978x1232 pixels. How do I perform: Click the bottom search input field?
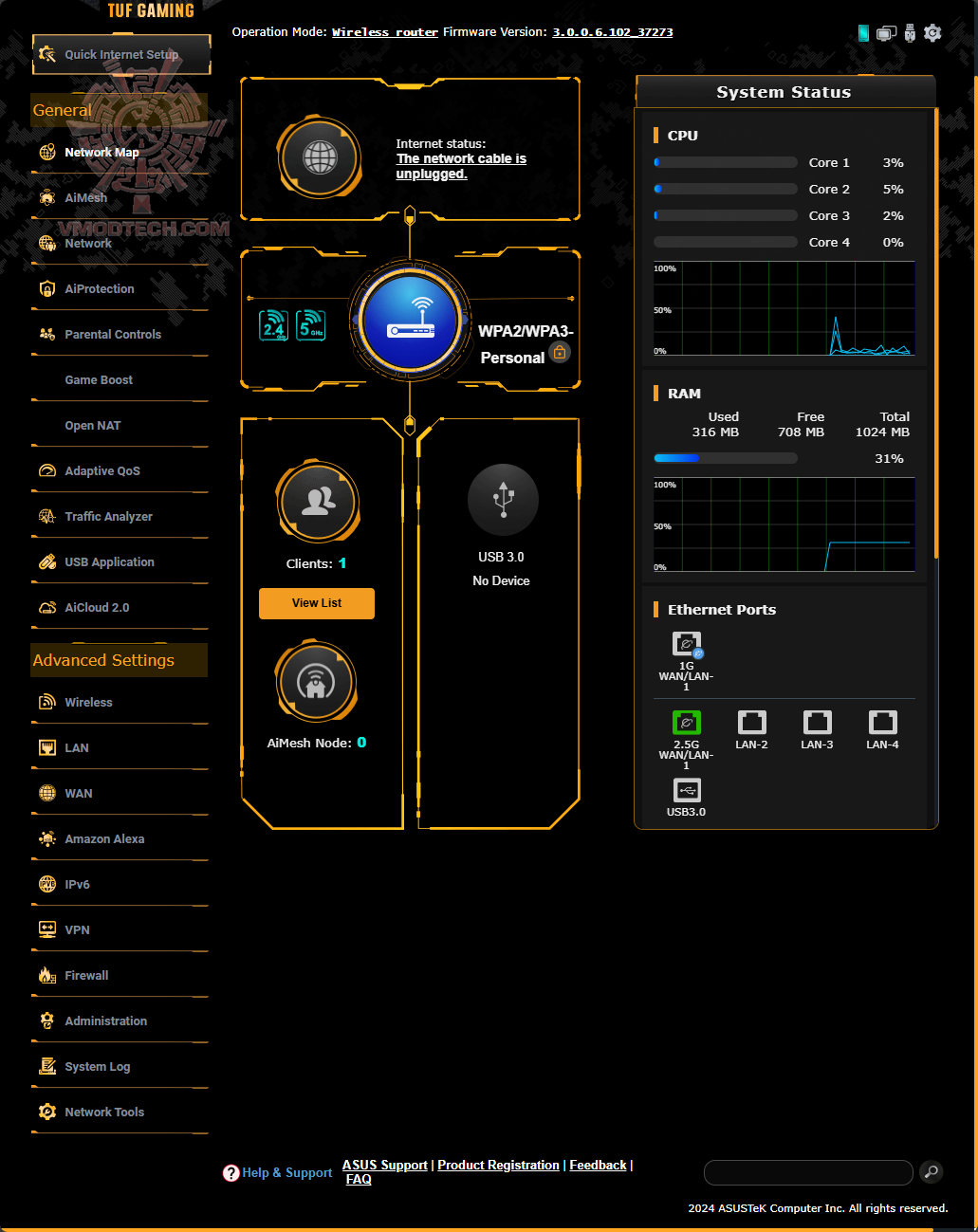pos(808,1172)
